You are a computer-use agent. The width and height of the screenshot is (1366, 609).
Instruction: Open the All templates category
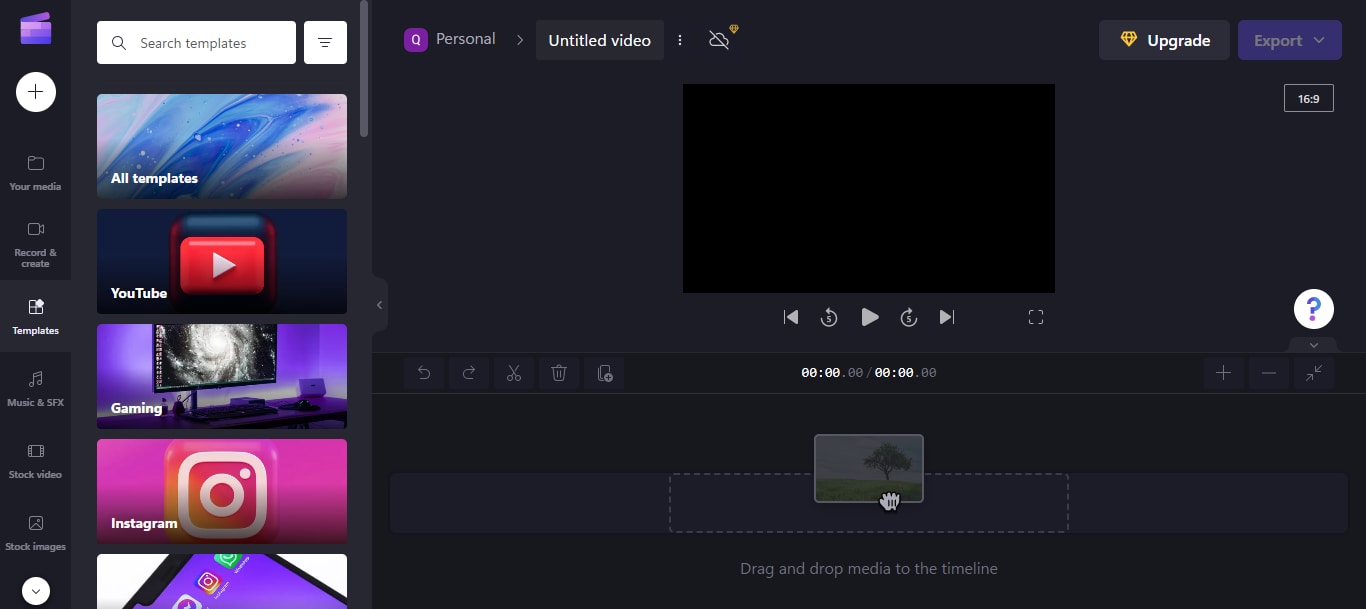click(x=222, y=146)
